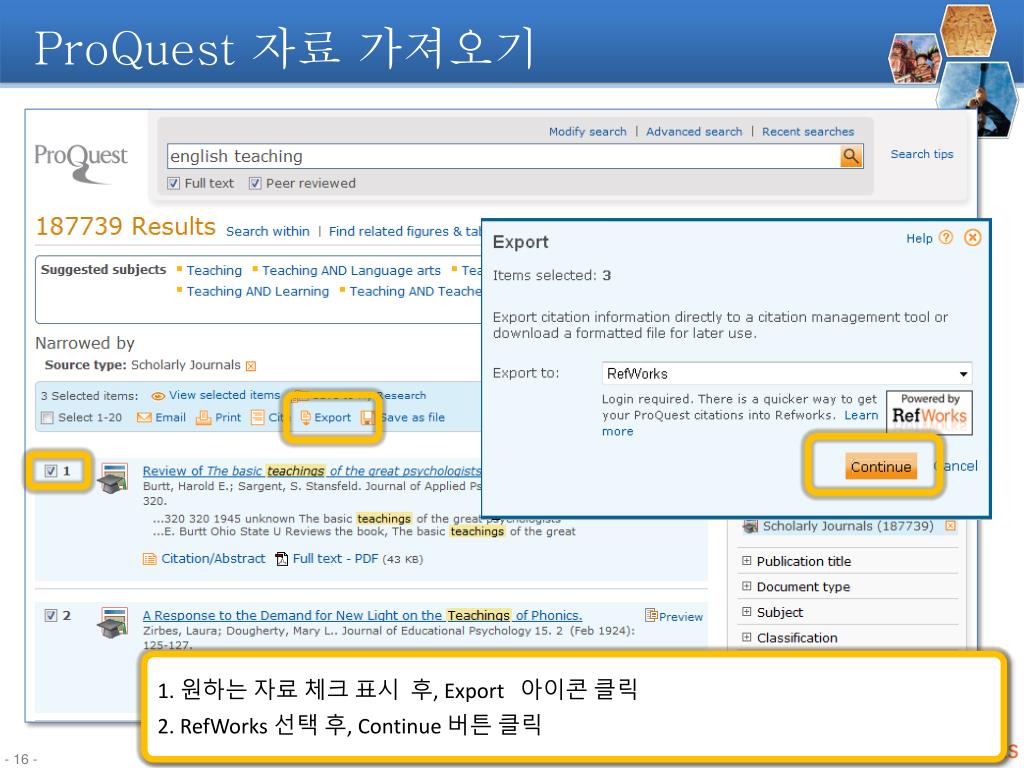This screenshot has height=768, width=1024.
Task: Click the scholarly journal icon for result 1
Action: click(x=113, y=479)
